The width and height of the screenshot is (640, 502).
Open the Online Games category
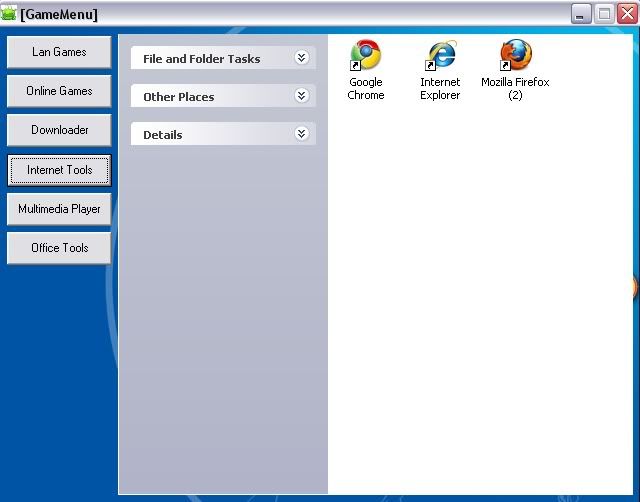pyautogui.click(x=59, y=91)
